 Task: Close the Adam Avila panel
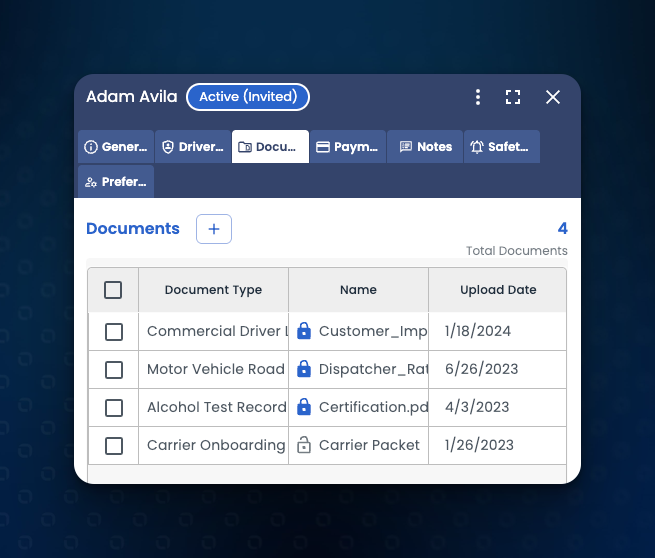point(553,97)
